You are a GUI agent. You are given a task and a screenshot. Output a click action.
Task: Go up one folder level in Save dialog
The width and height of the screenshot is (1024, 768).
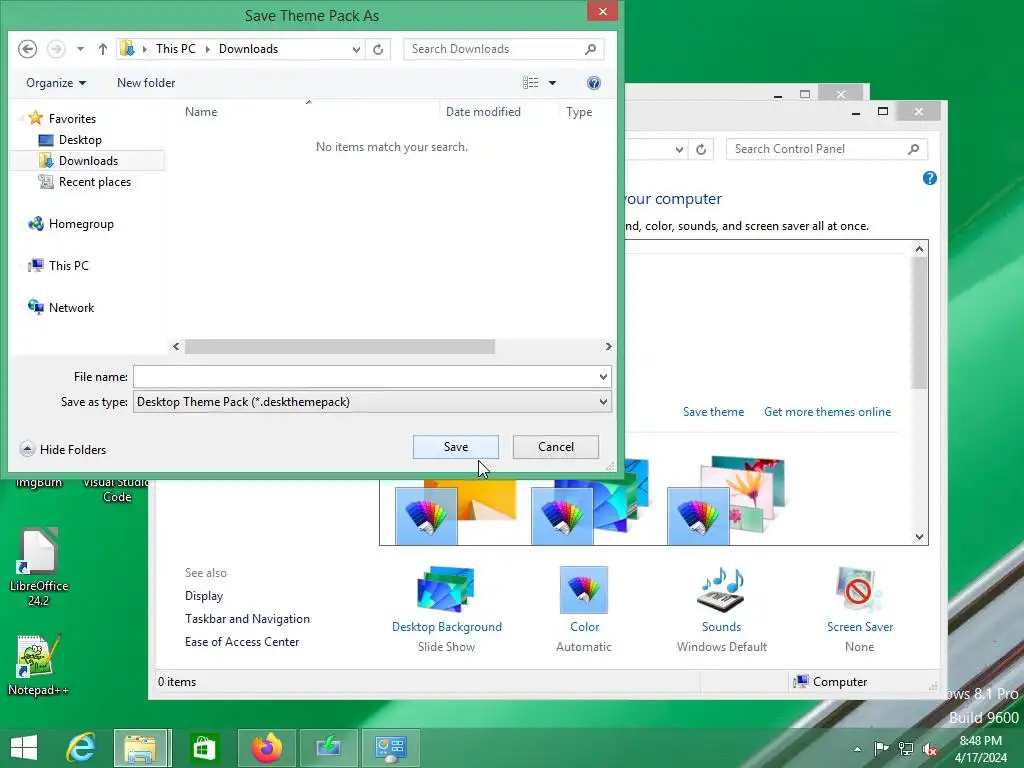click(x=103, y=49)
